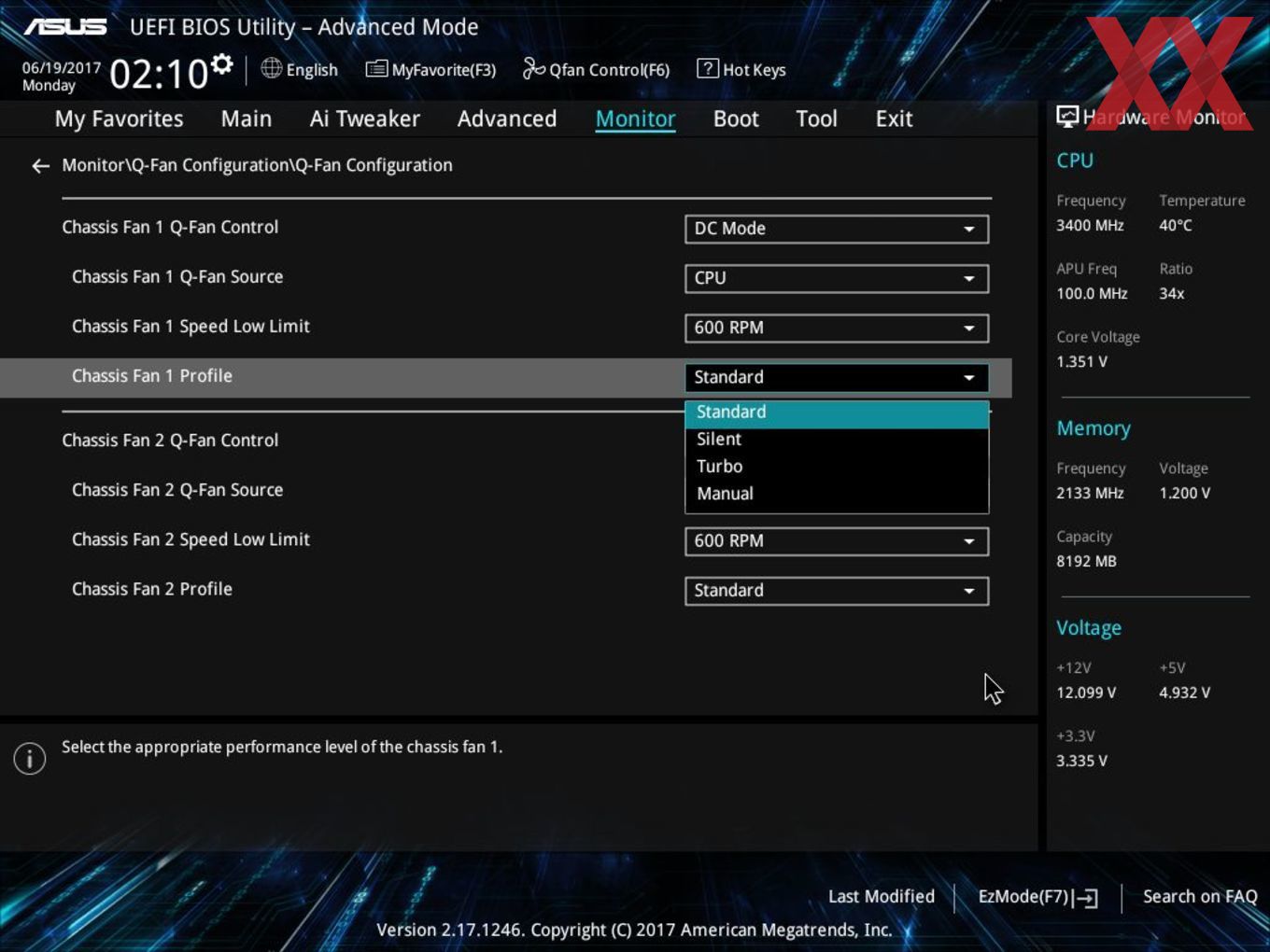Expand Chassis Fan 1 Q-Fan Source dropdown
Viewport: 1270px width, 952px height.
coord(837,278)
